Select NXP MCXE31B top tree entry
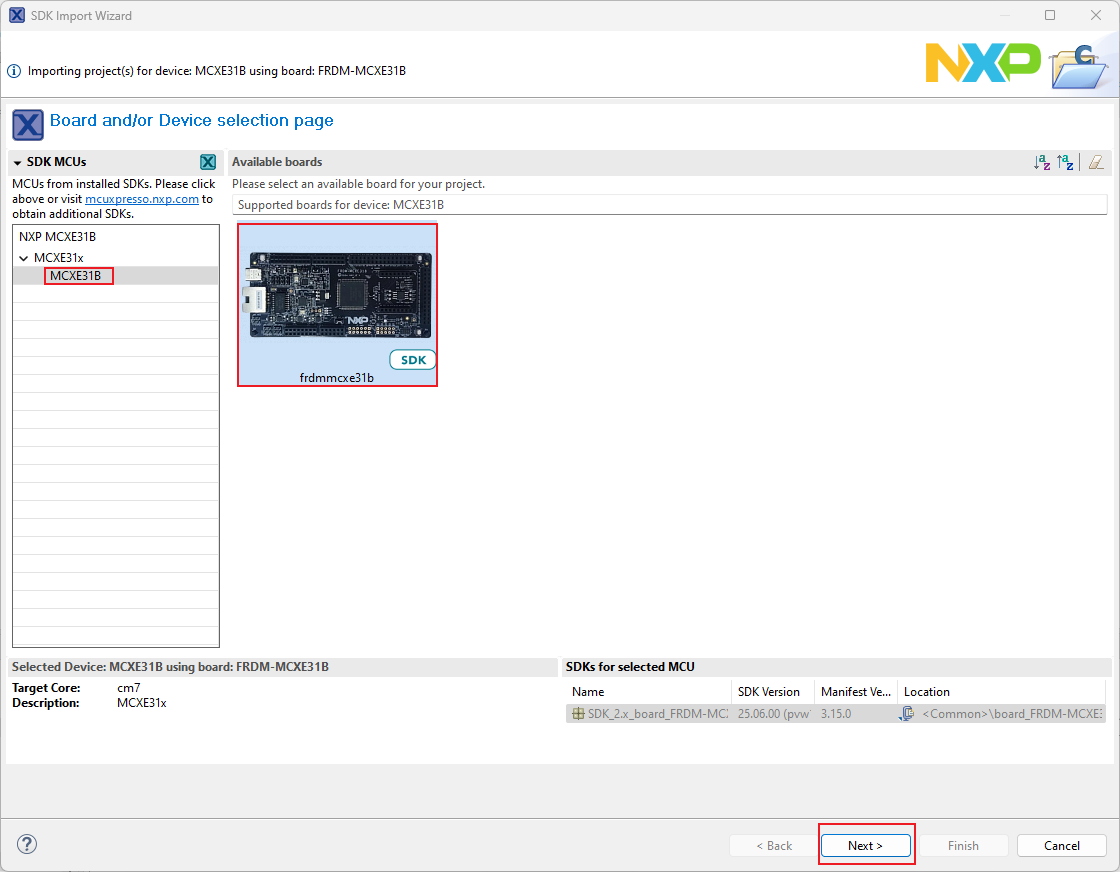Screen dimensions: 1120x872 click(x=57, y=237)
